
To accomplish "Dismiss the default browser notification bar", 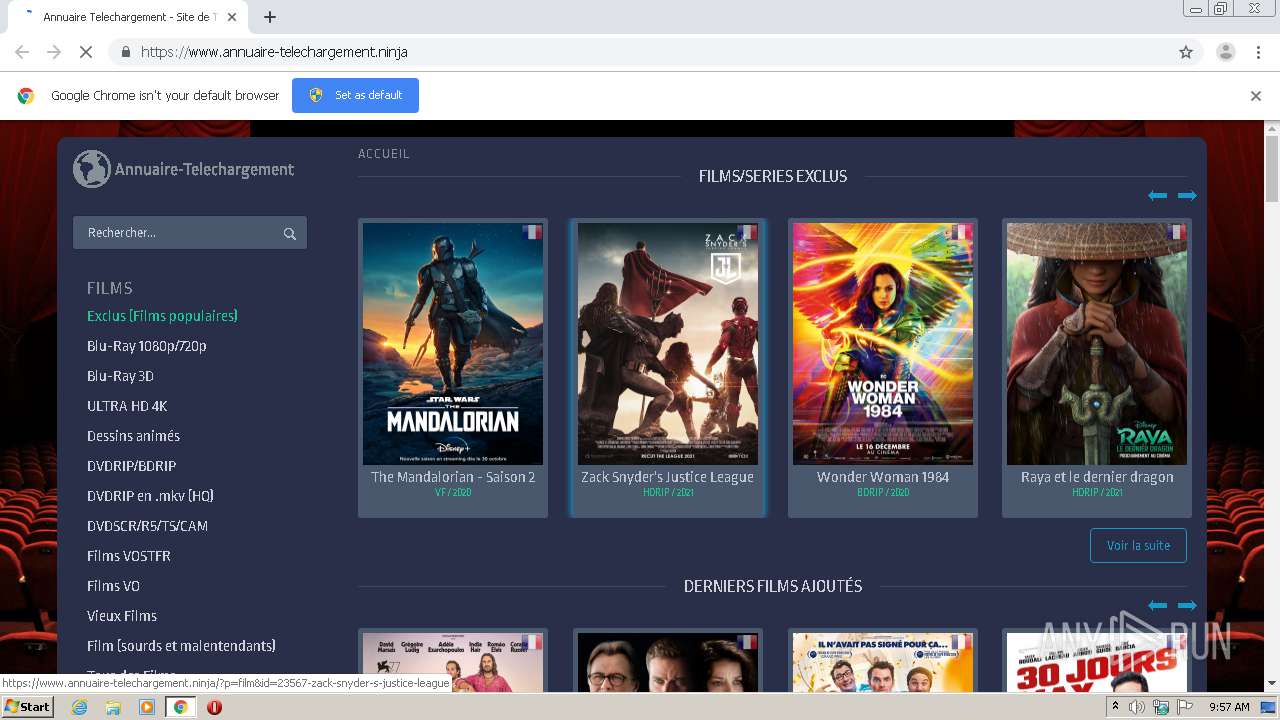I will point(1256,96).
